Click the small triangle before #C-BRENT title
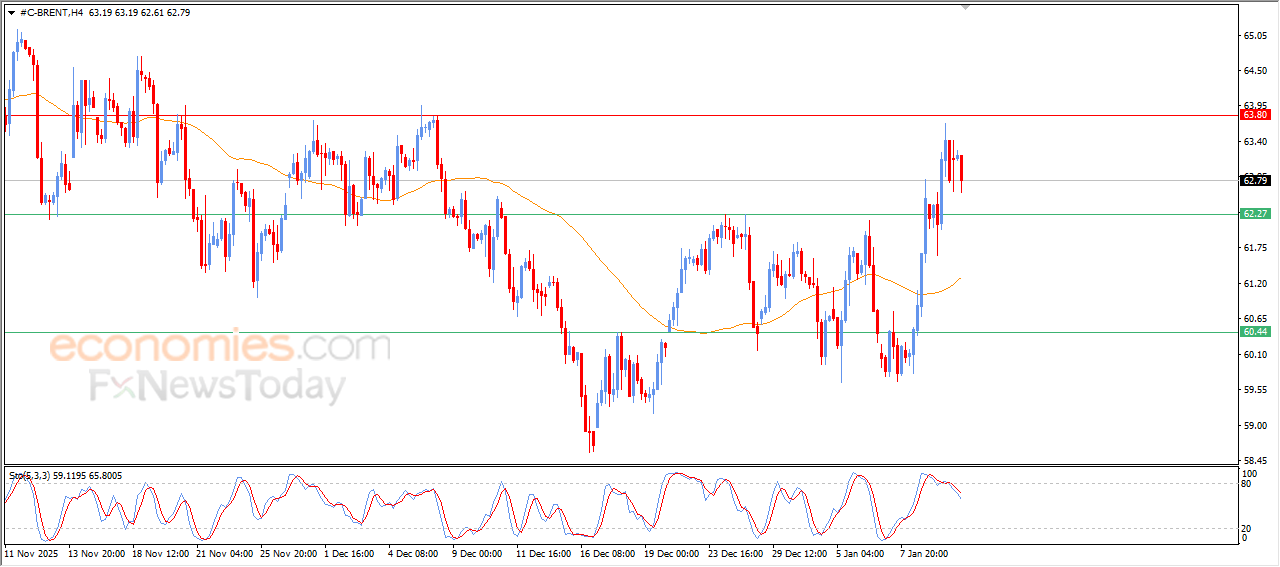The width and height of the screenshot is (1280, 567). tap(10, 13)
